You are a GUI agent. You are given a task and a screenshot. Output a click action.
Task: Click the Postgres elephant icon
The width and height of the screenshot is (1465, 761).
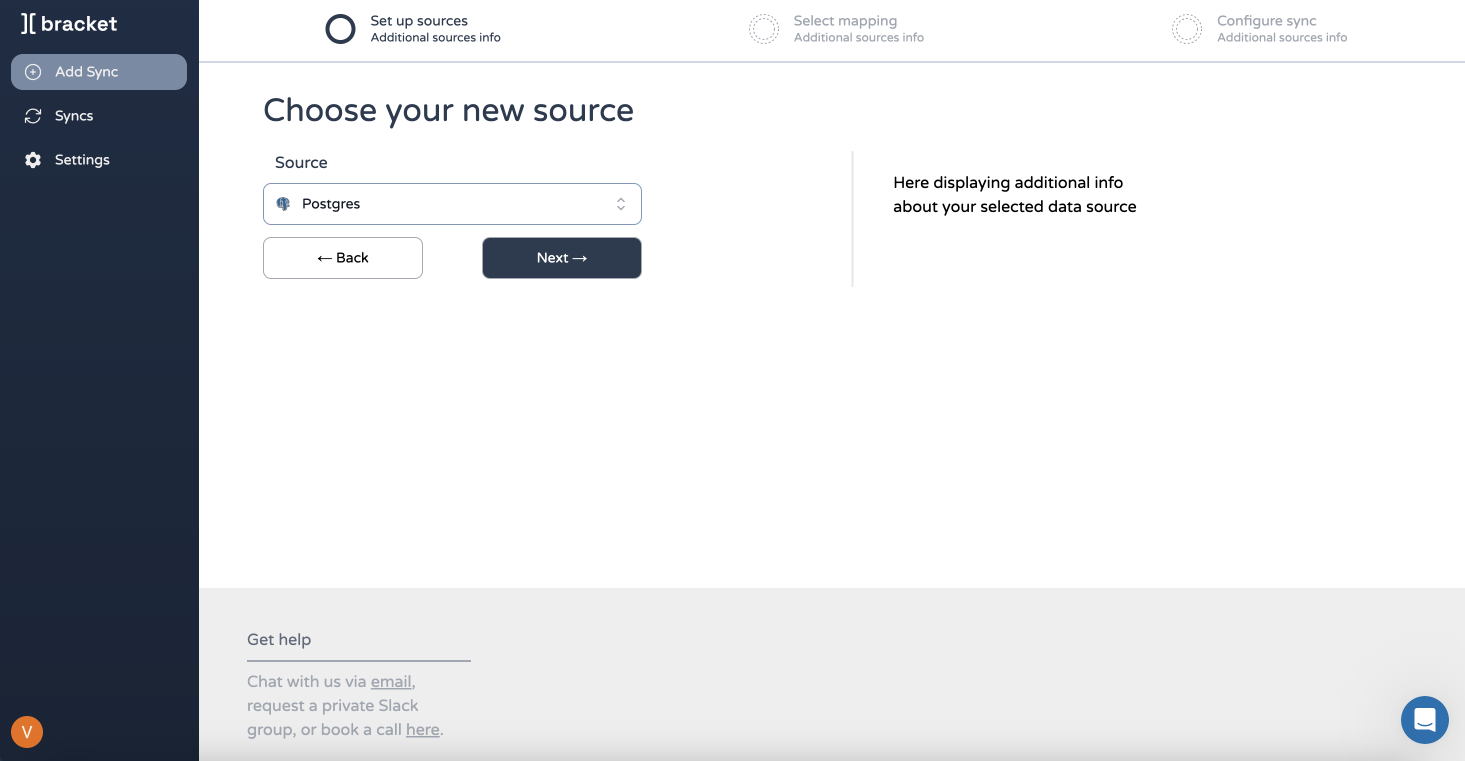coord(284,204)
